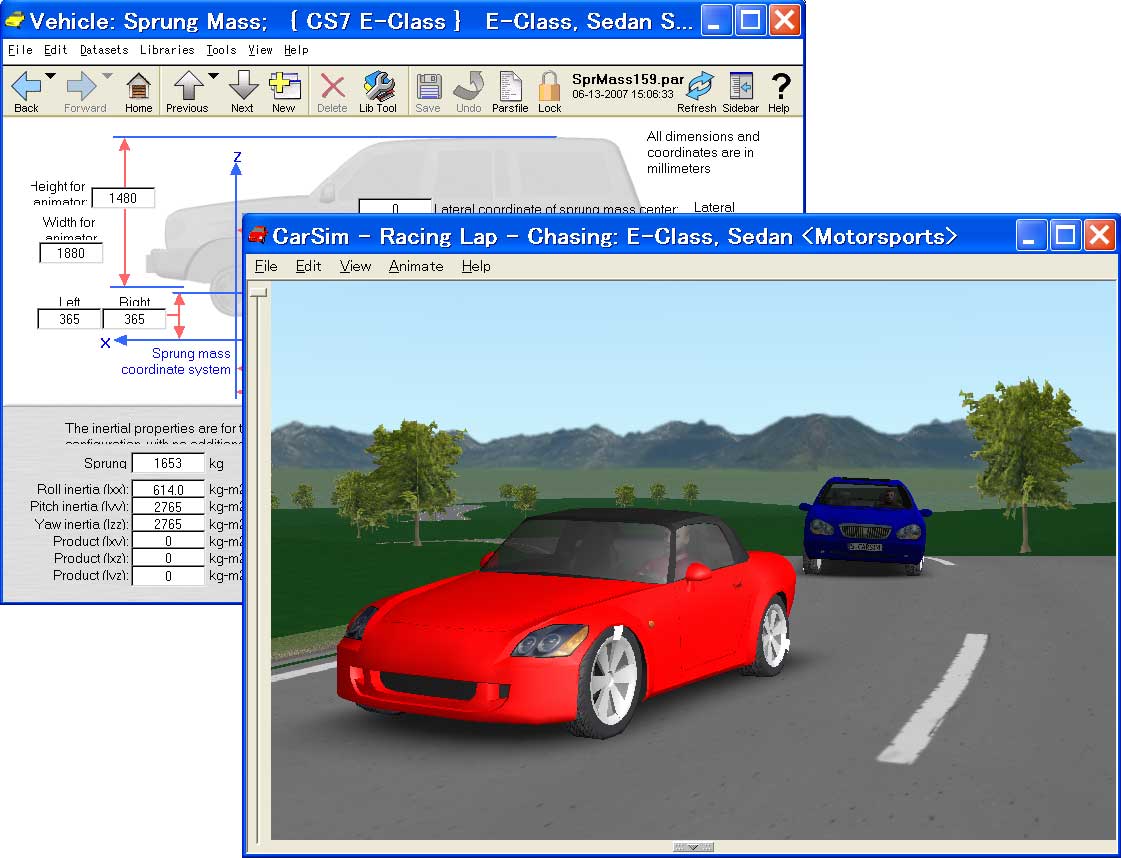Click the animator vertical slider handle

coord(259,292)
